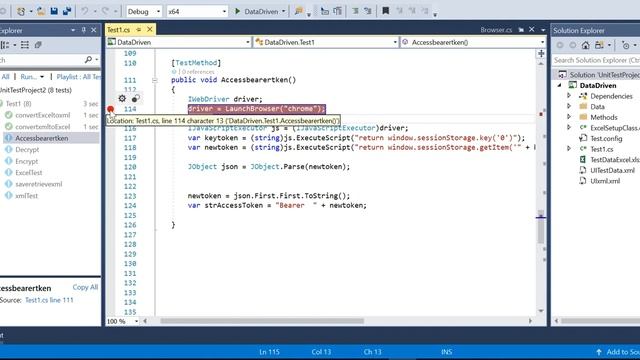This screenshot has width=640, height=360.
Task: Open the document tab list dropdown arrow
Action: click(x=543, y=30)
